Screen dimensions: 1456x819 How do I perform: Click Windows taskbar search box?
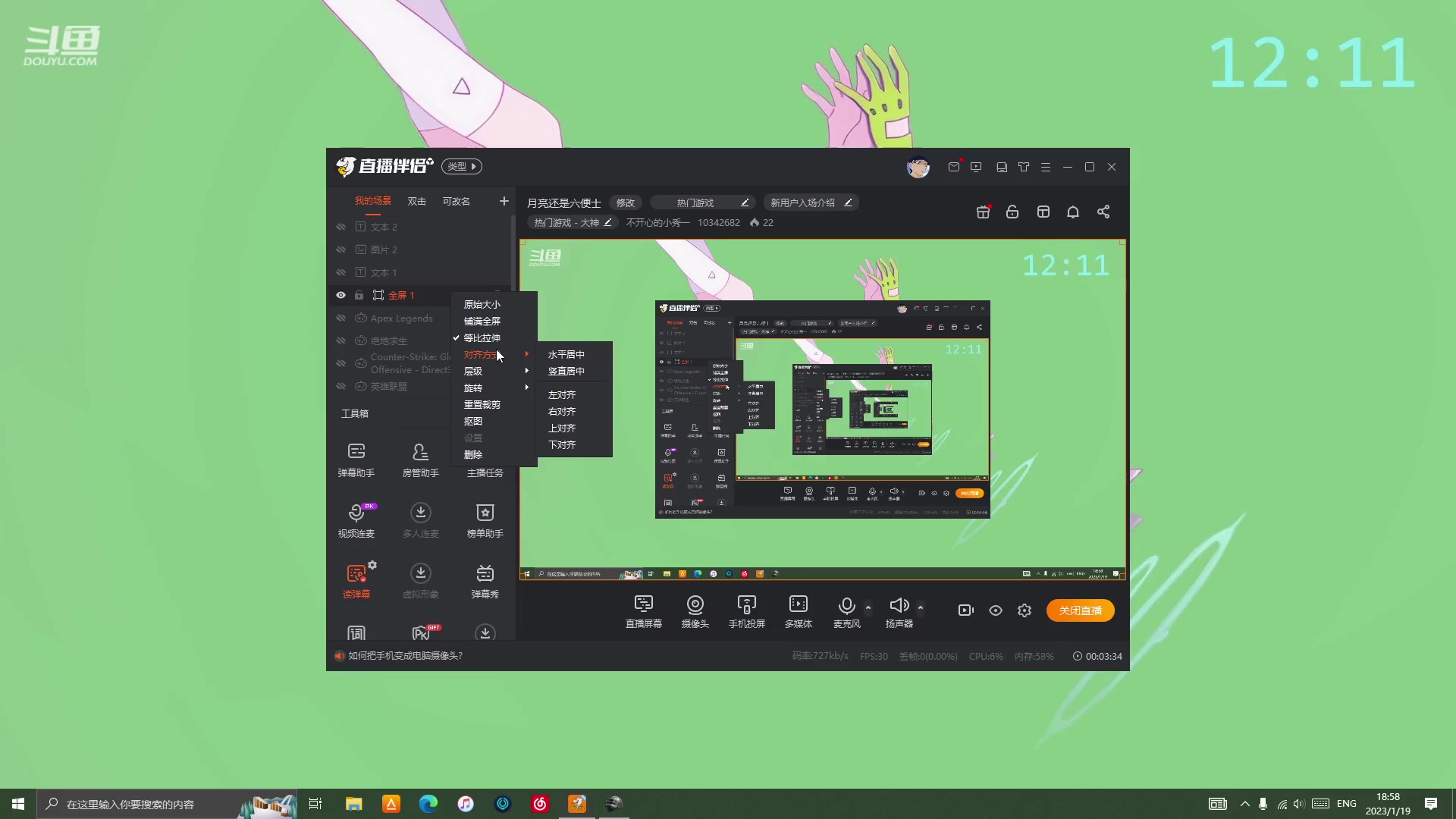point(167,804)
